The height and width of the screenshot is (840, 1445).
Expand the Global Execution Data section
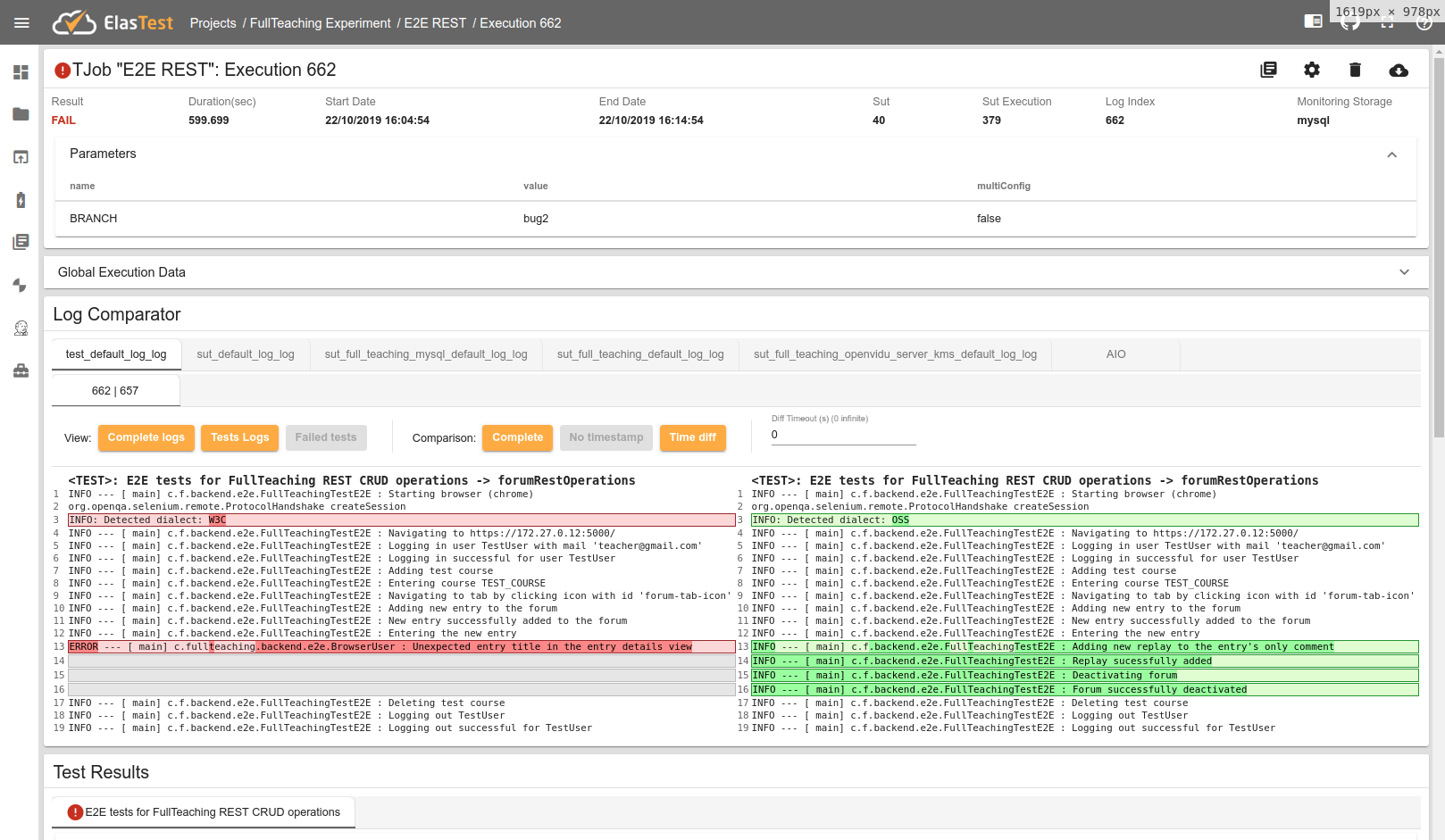coord(1404,272)
